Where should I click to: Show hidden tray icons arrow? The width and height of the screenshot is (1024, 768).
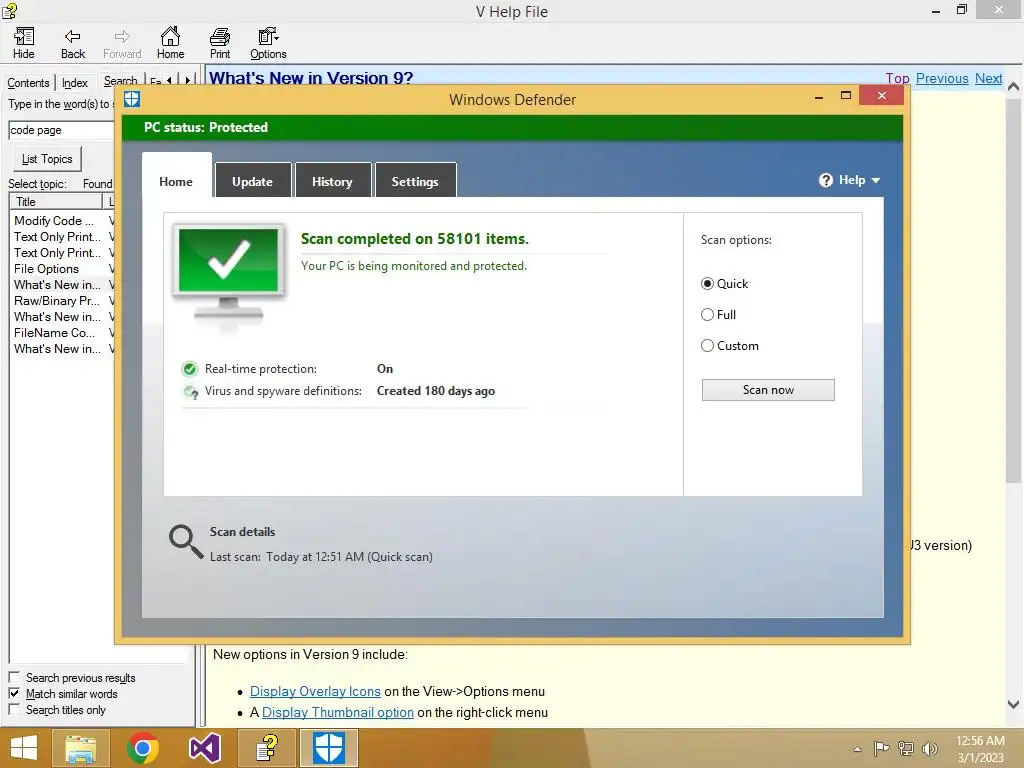tap(857, 749)
